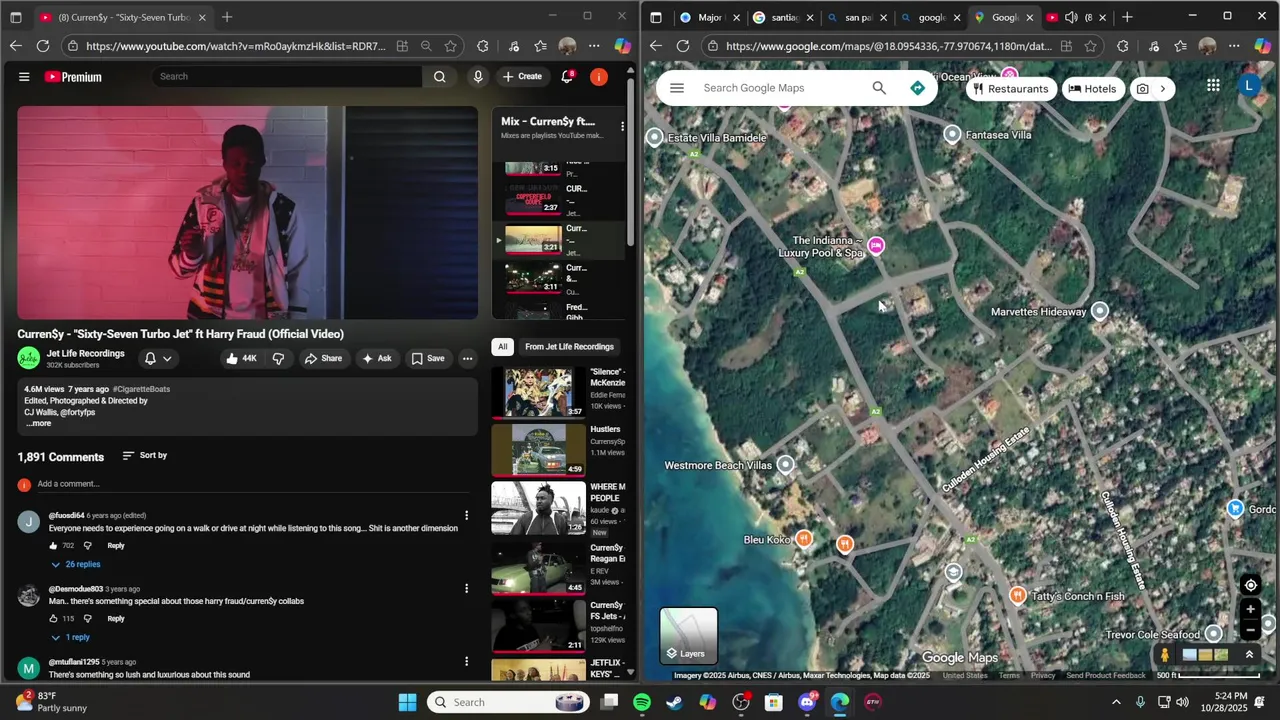
Task: Open options menu for @mtuflani1295 comment
Action: pos(466,662)
